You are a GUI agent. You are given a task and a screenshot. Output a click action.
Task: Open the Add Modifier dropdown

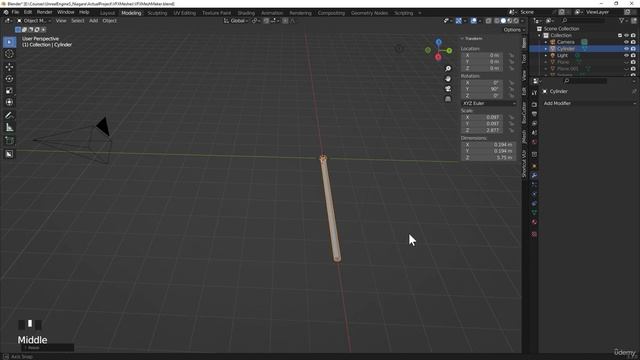point(589,103)
